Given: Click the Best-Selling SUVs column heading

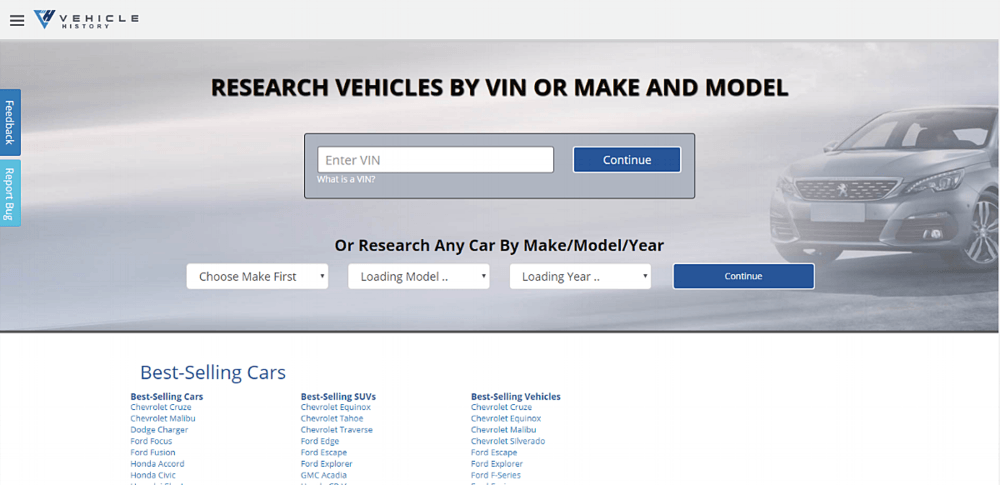Looking at the screenshot, I should tap(338, 396).
